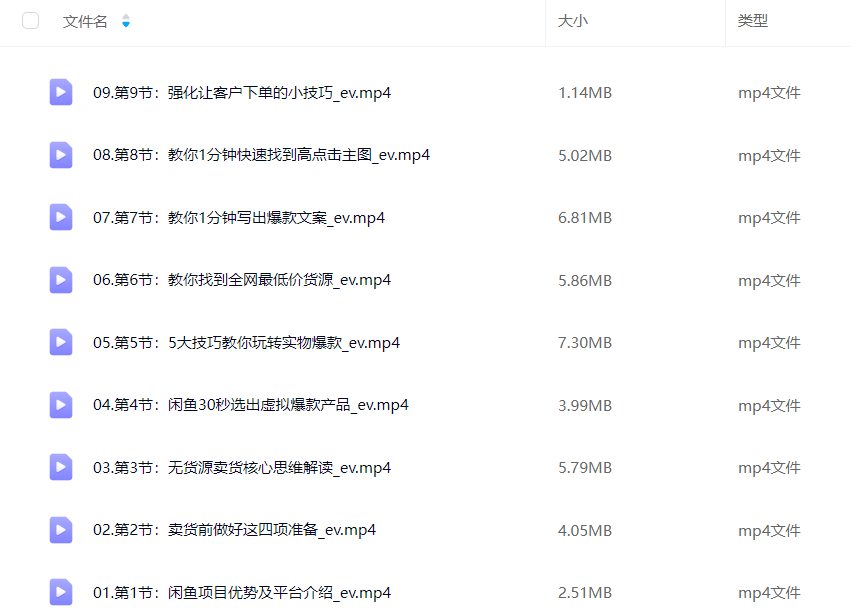Screen dimensions: 851x611
Task: Open 01.第1节：闲鱼项目优势及平台介绍_ev.mp4
Action: [x=242, y=593]
